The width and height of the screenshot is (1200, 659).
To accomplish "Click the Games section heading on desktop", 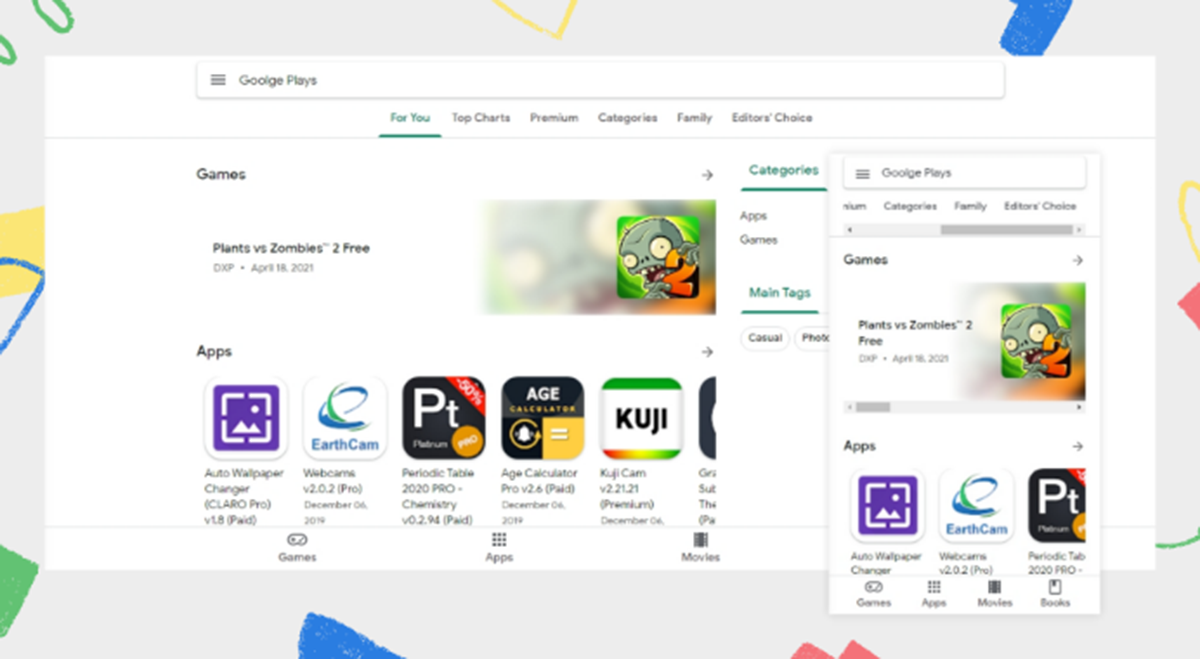I will pos(221,174).
